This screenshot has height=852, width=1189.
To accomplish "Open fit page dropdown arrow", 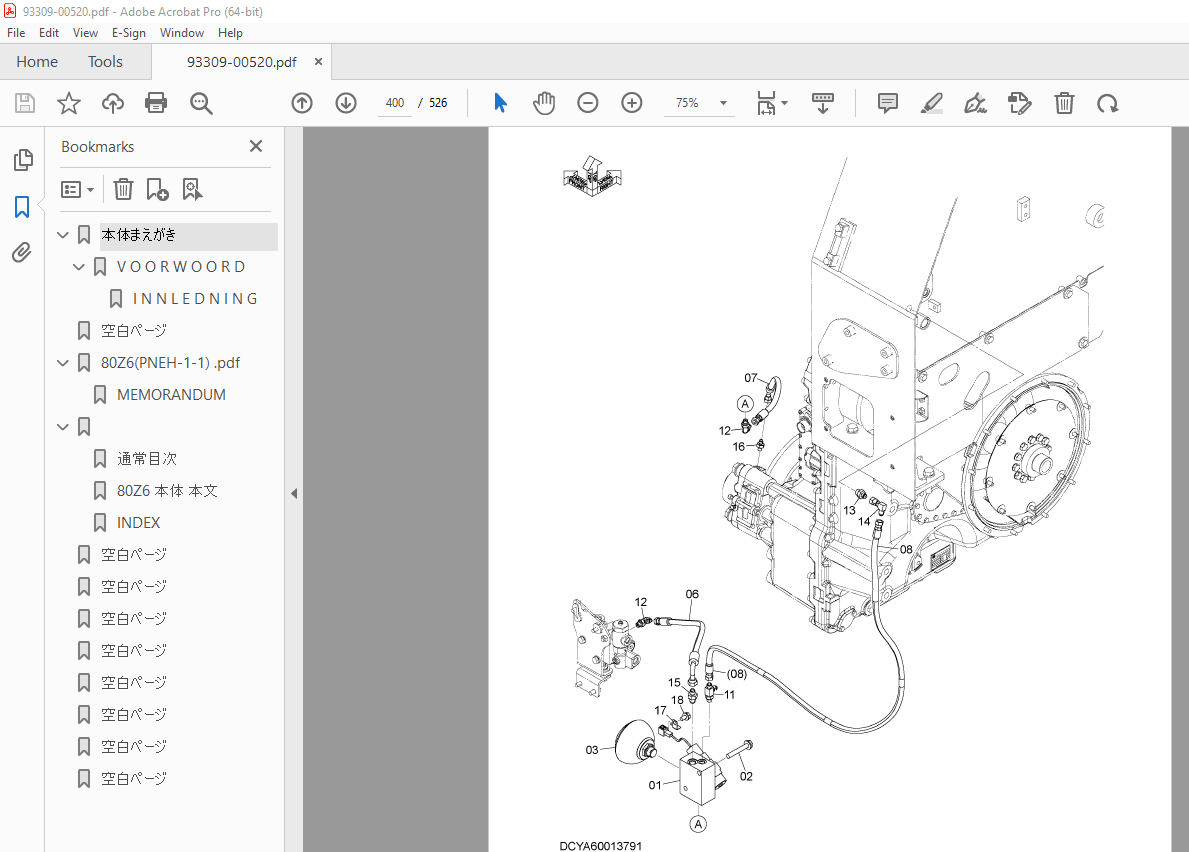I will coord(785,103).
